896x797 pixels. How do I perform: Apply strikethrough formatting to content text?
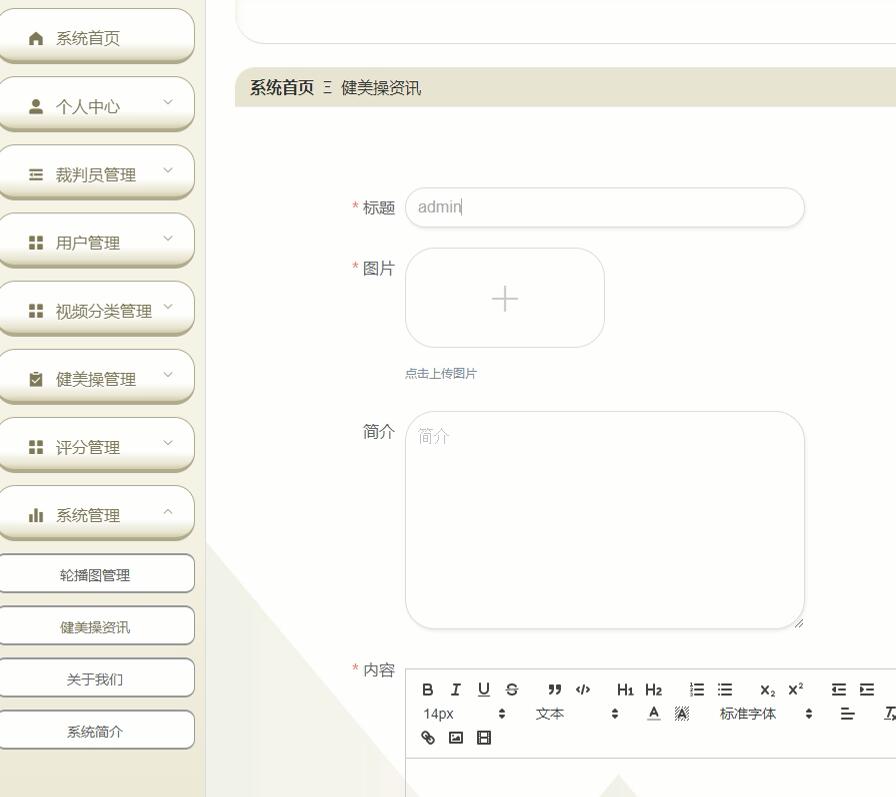(511, 689)
